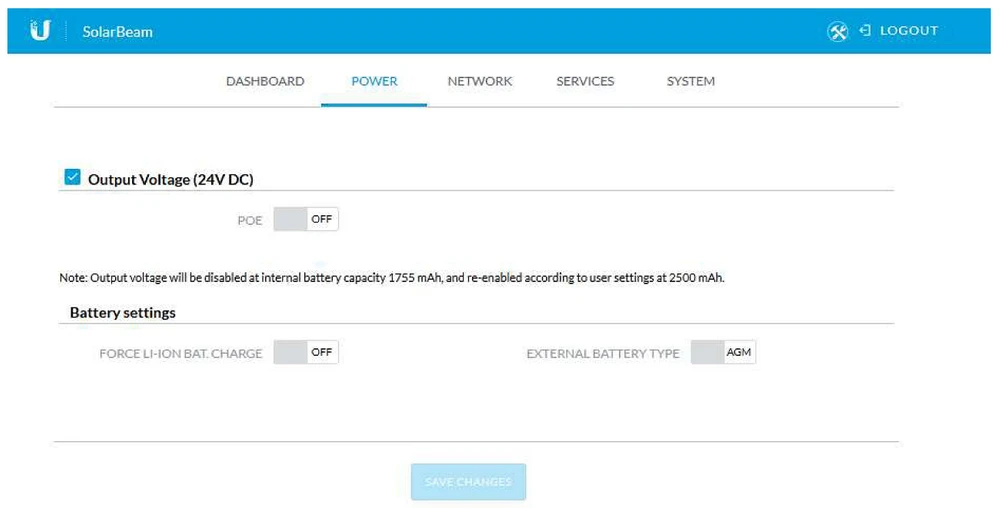Switch to the Dashboard tab
Viewport: 1000px width, 508px height.
pyautogui.click(x=265, y=81)
